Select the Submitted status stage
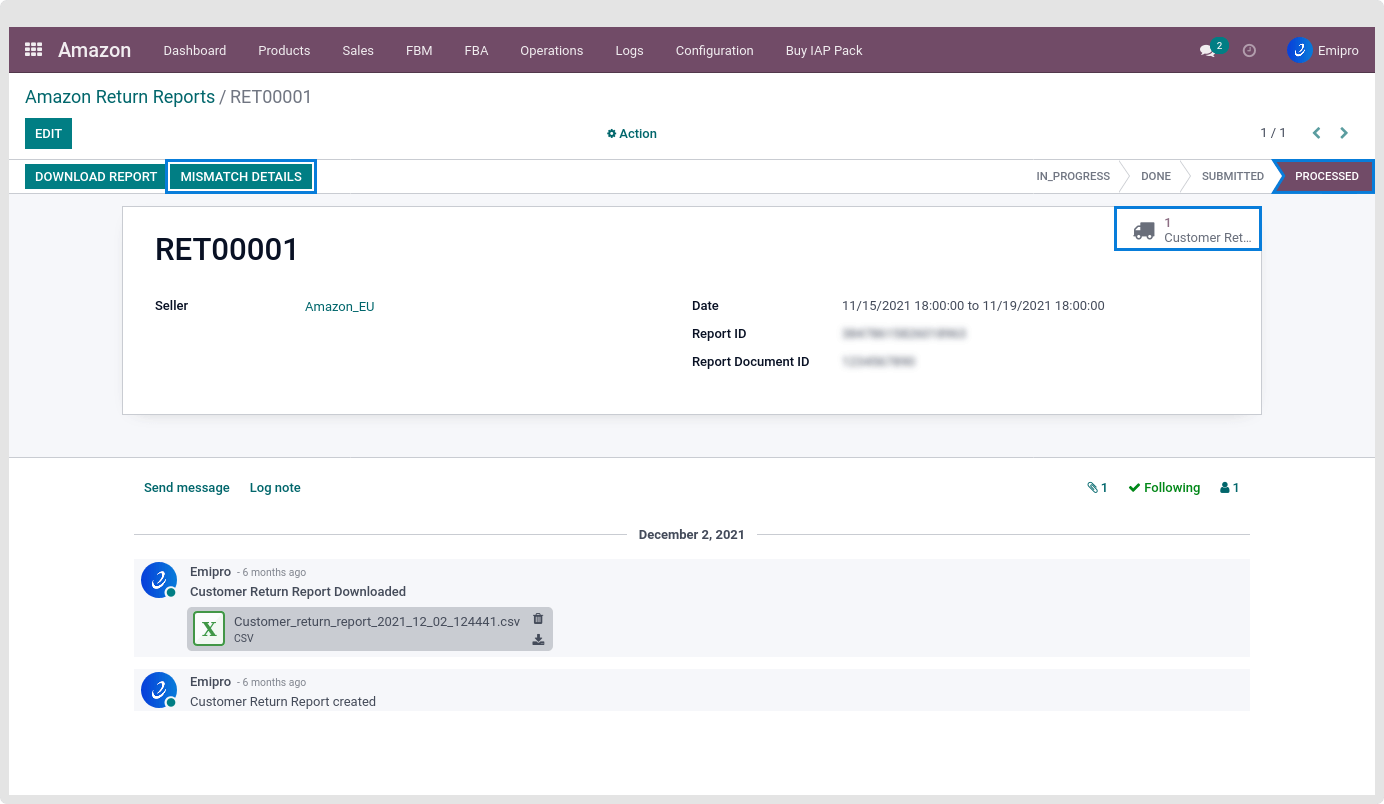Viewport: 1384px width, 804px height. (x=1232, y=176)
